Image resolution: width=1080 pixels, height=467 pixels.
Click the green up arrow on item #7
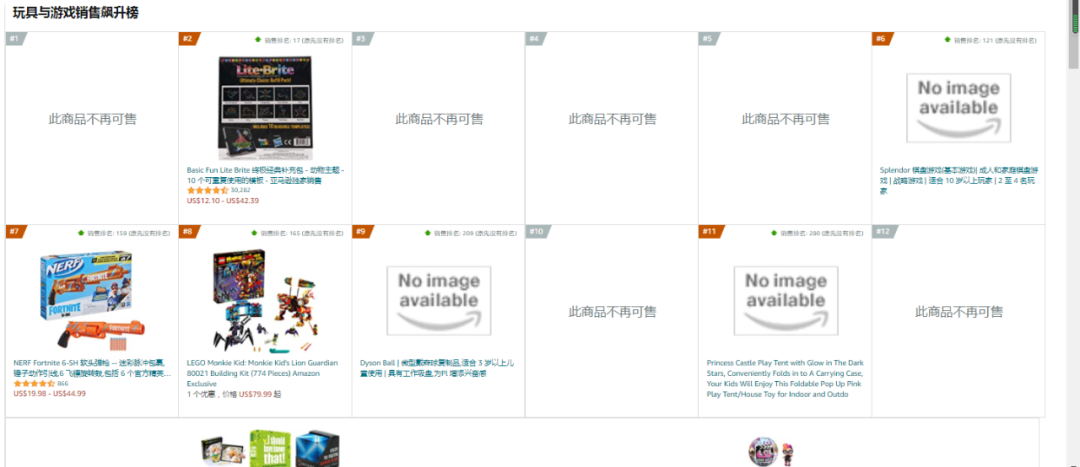[81, 233]
